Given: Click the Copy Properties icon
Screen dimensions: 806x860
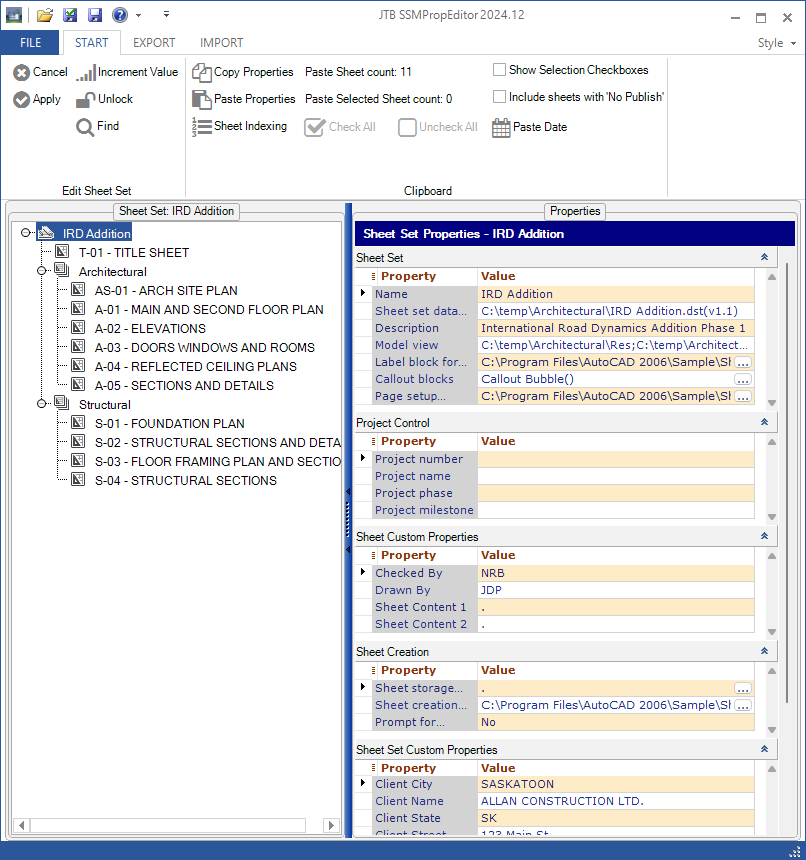Looking at the screenshot, I should [x=201, y=72].
